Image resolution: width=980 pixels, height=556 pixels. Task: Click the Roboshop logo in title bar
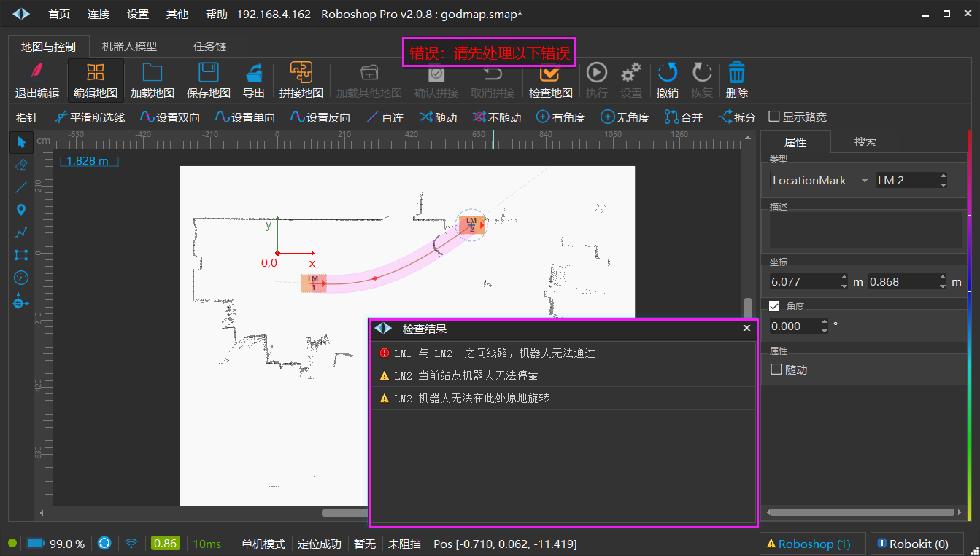21,14
